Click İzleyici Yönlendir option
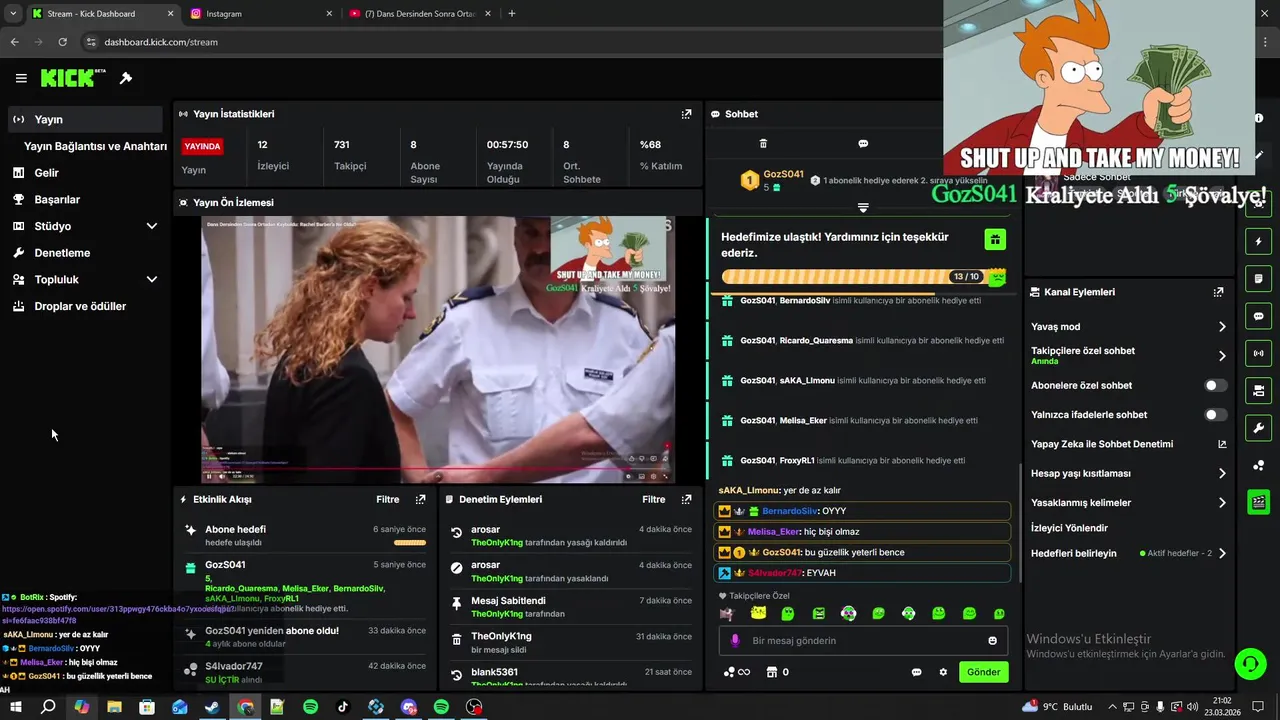This screenshot has height=720, width=1280. [1069, 528]
